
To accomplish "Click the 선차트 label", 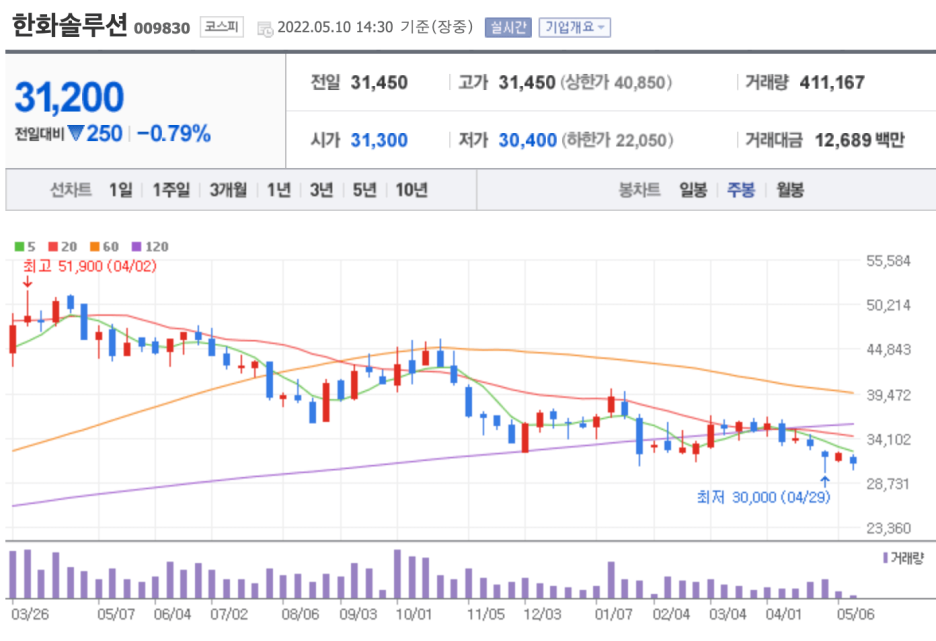I will (x=70, y=190).
